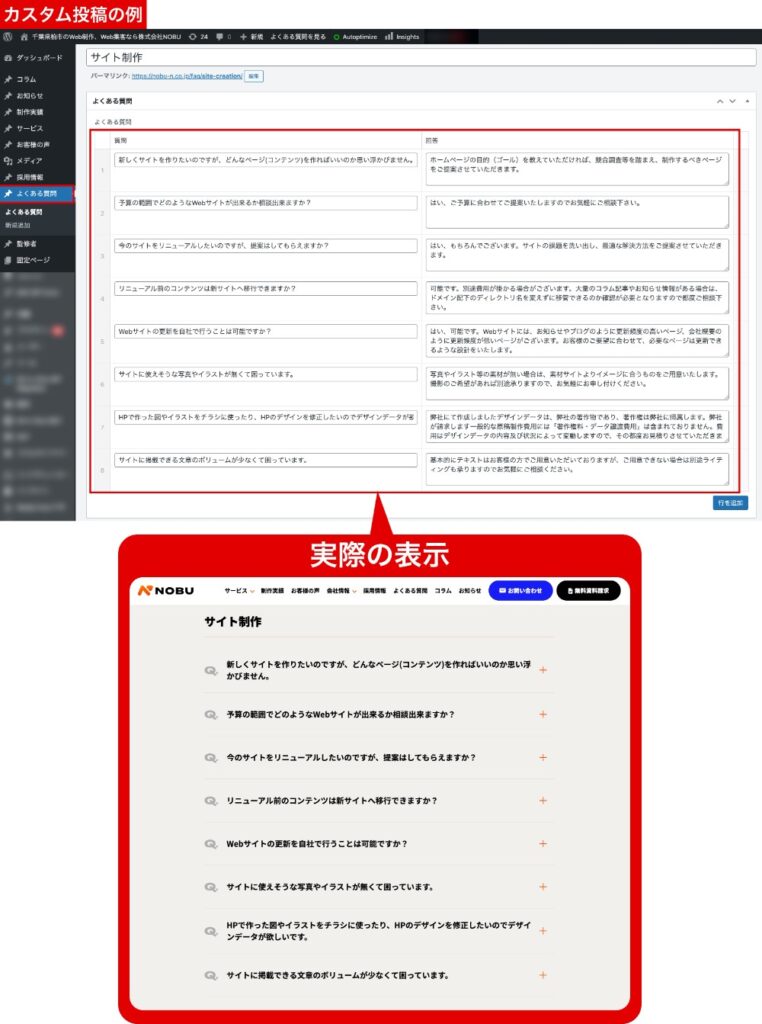This screenshot has height=1024, width=762.
Task: Click the メディア media icon in sidebar
Action: pos(8,160)
